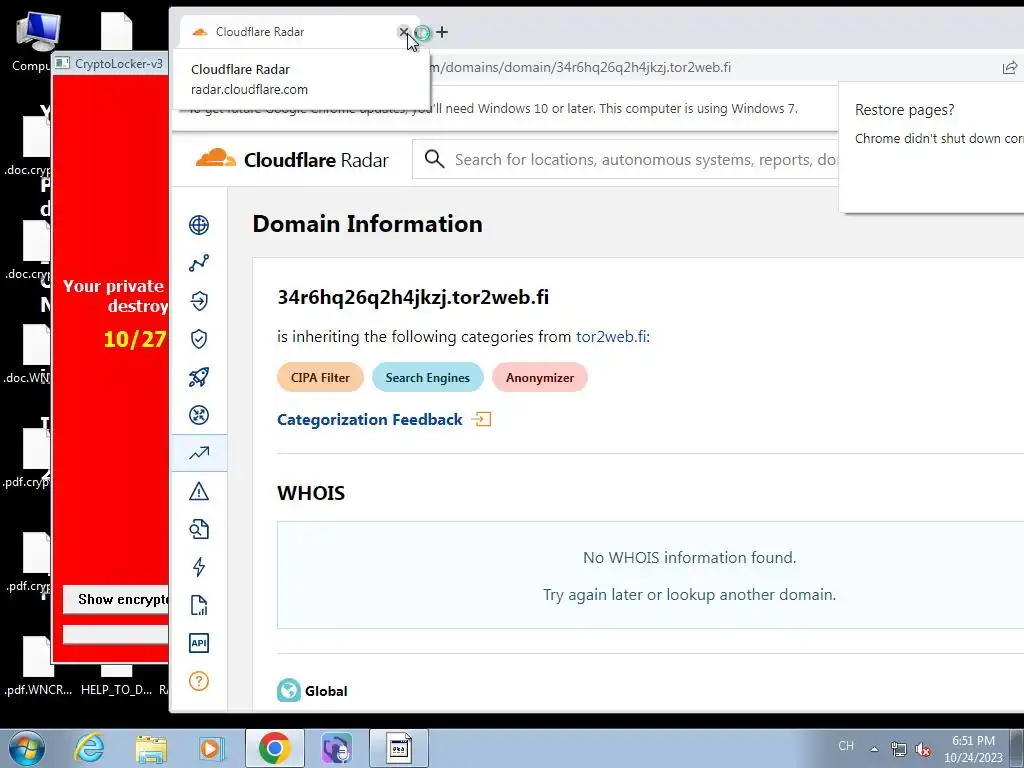Click the Chrome taskbar icon
Viewport: 1024px width, 768px height.
point(274,748)
